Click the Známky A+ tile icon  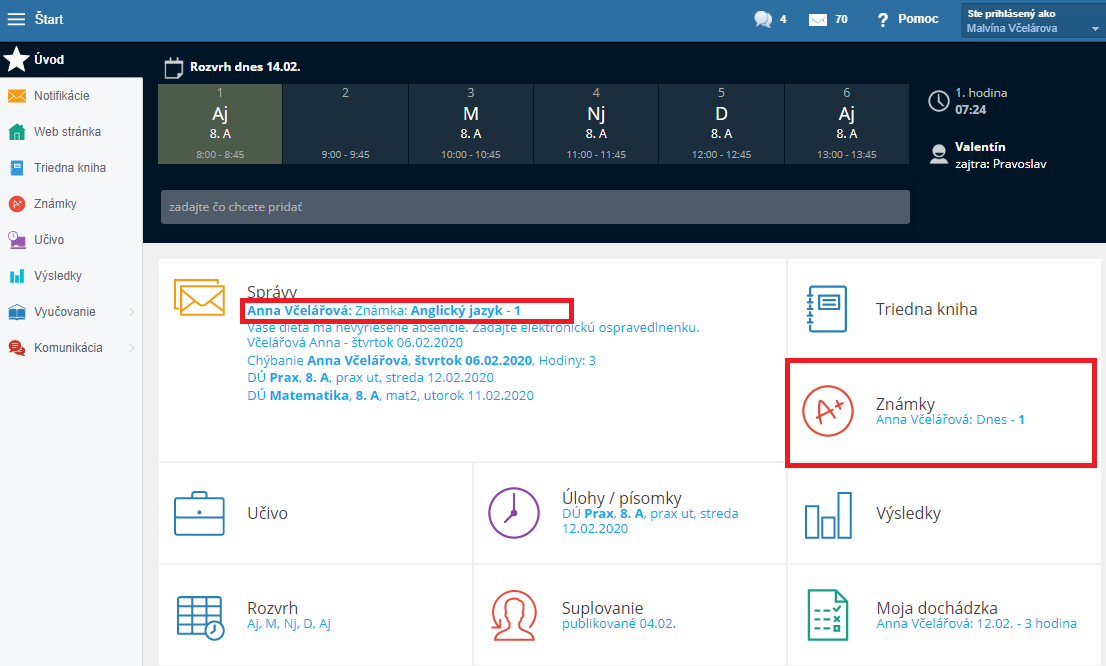[827, 412]
